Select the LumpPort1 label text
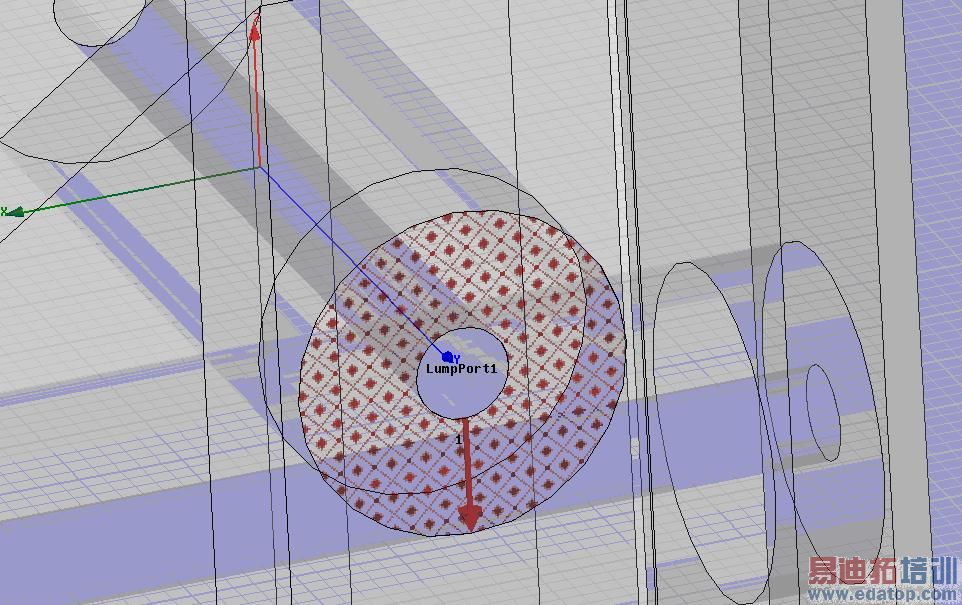 [x=461, y=369]
